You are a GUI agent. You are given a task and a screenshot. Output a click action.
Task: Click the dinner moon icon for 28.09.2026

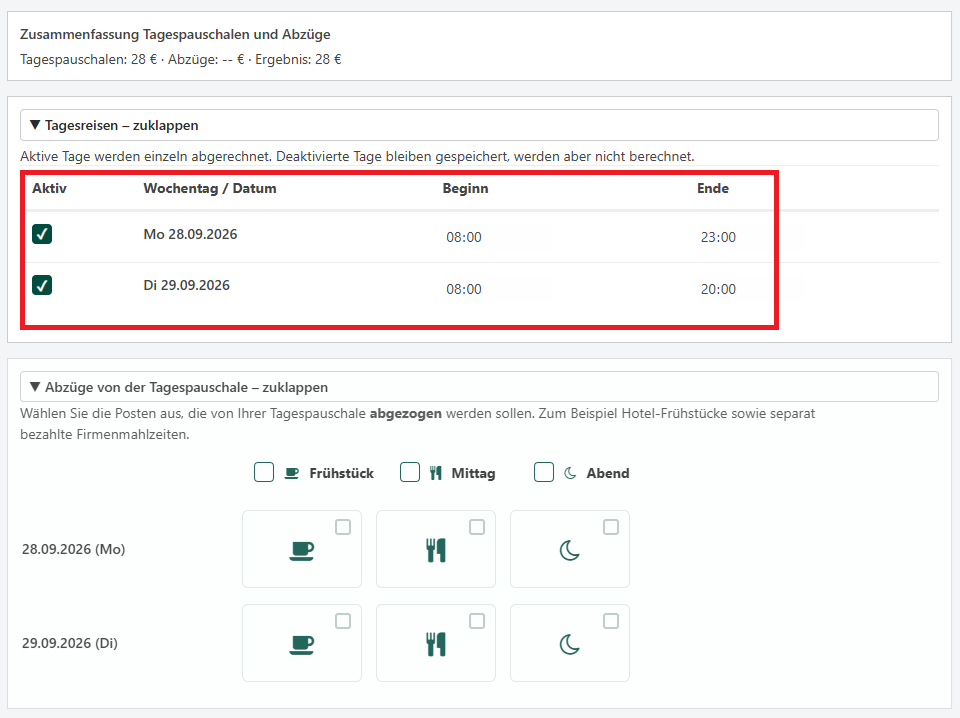click(x=569, y=550)
